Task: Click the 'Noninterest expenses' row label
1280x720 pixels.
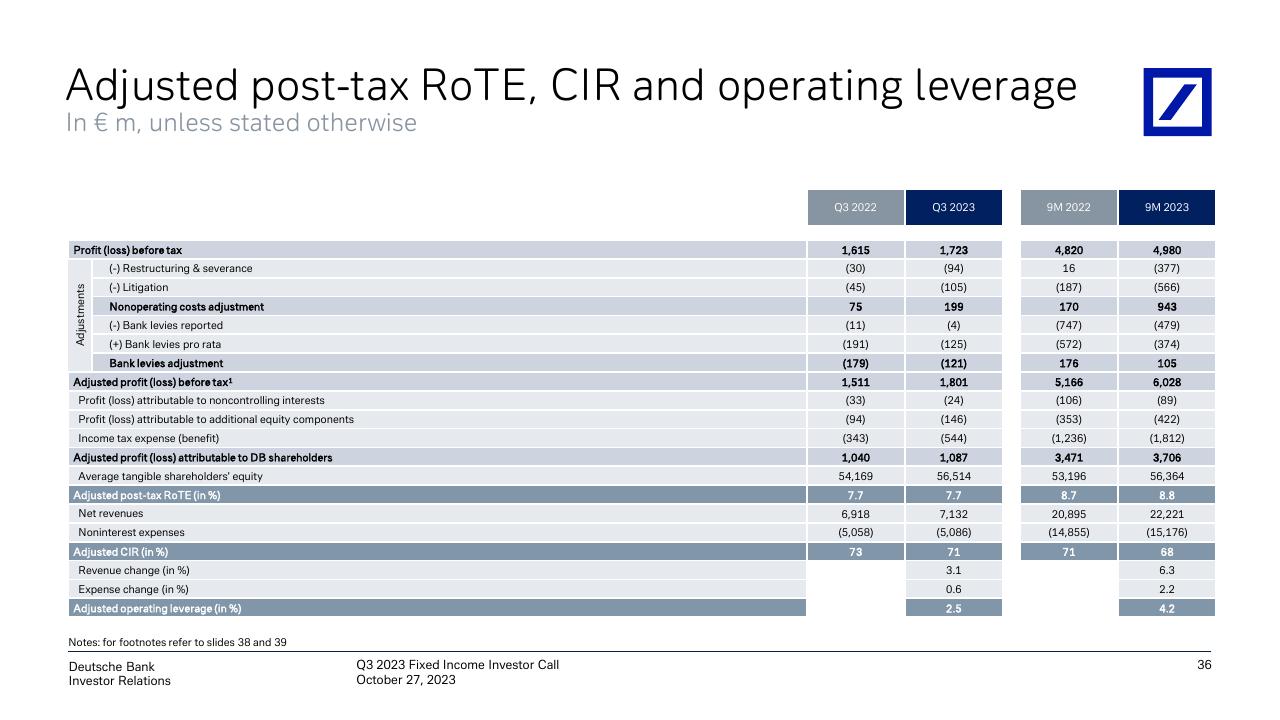Action: 131,532
